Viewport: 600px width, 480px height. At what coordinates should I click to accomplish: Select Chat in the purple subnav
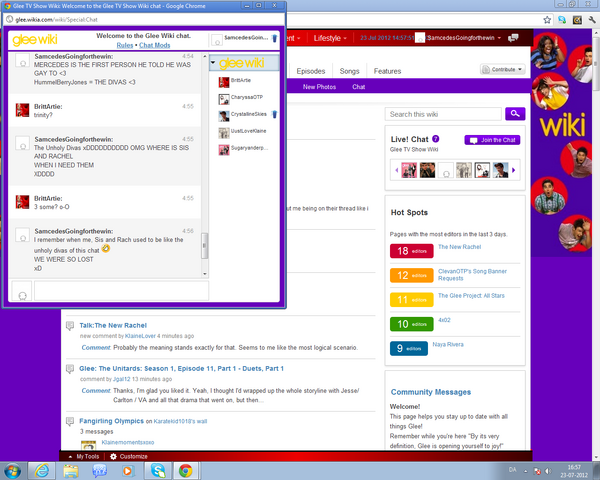coord(359,87)
